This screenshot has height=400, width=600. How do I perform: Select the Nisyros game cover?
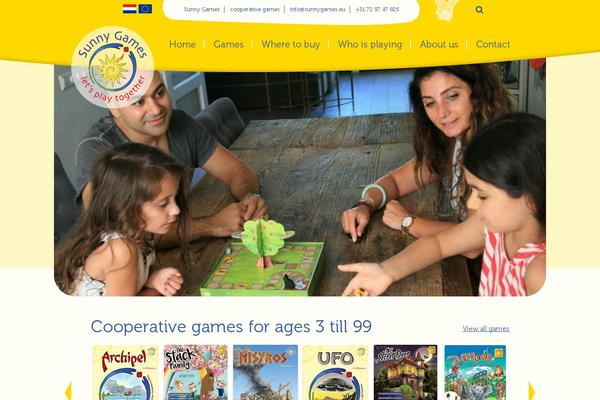point(265,372)
